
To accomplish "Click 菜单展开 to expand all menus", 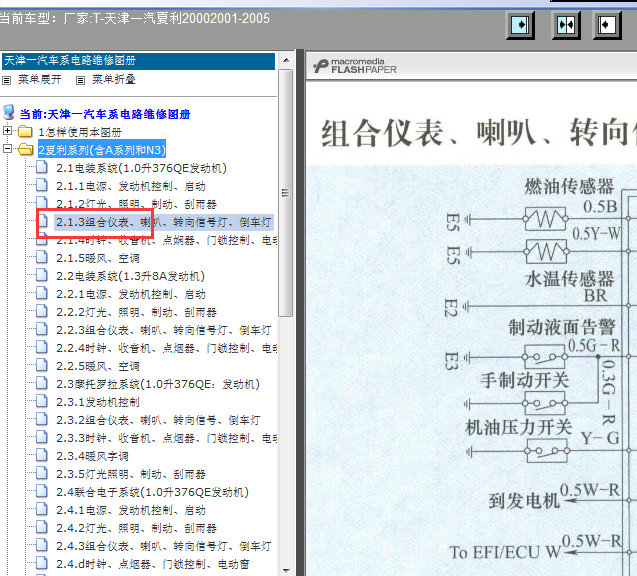I will click(x=40, y=80).
